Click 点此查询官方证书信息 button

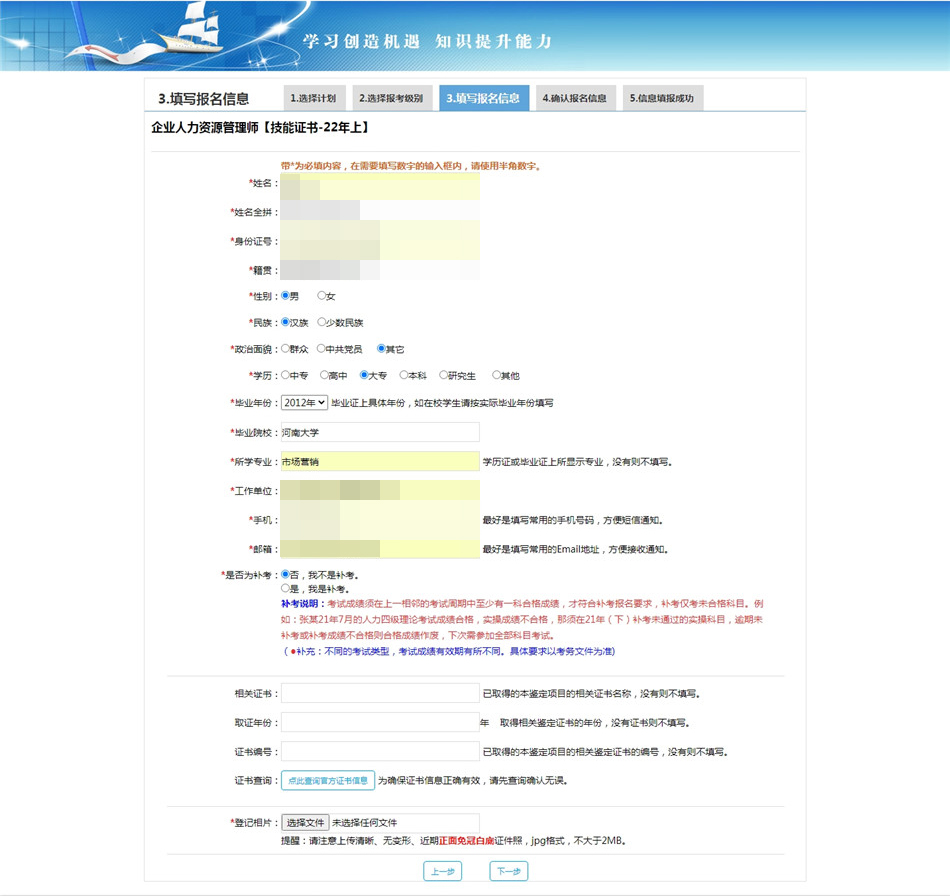pyautogui.click(x=328, y=780)
